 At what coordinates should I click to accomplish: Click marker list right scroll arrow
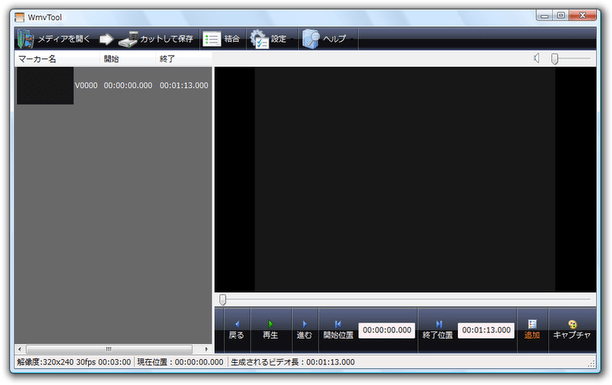(x=206, y=349)
